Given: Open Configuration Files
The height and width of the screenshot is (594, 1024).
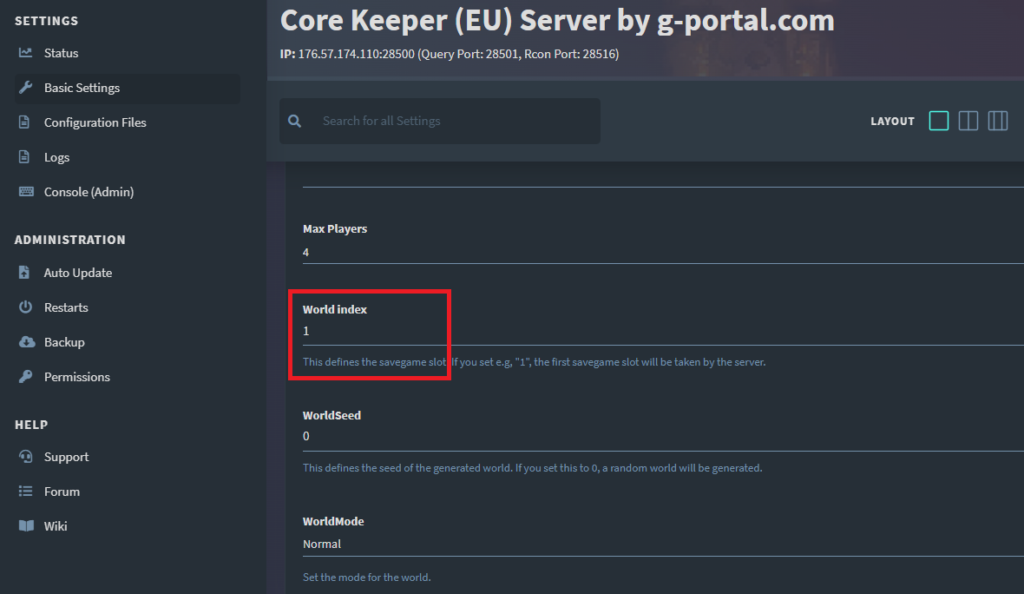Looking at the screenshot, I should 95,122.
